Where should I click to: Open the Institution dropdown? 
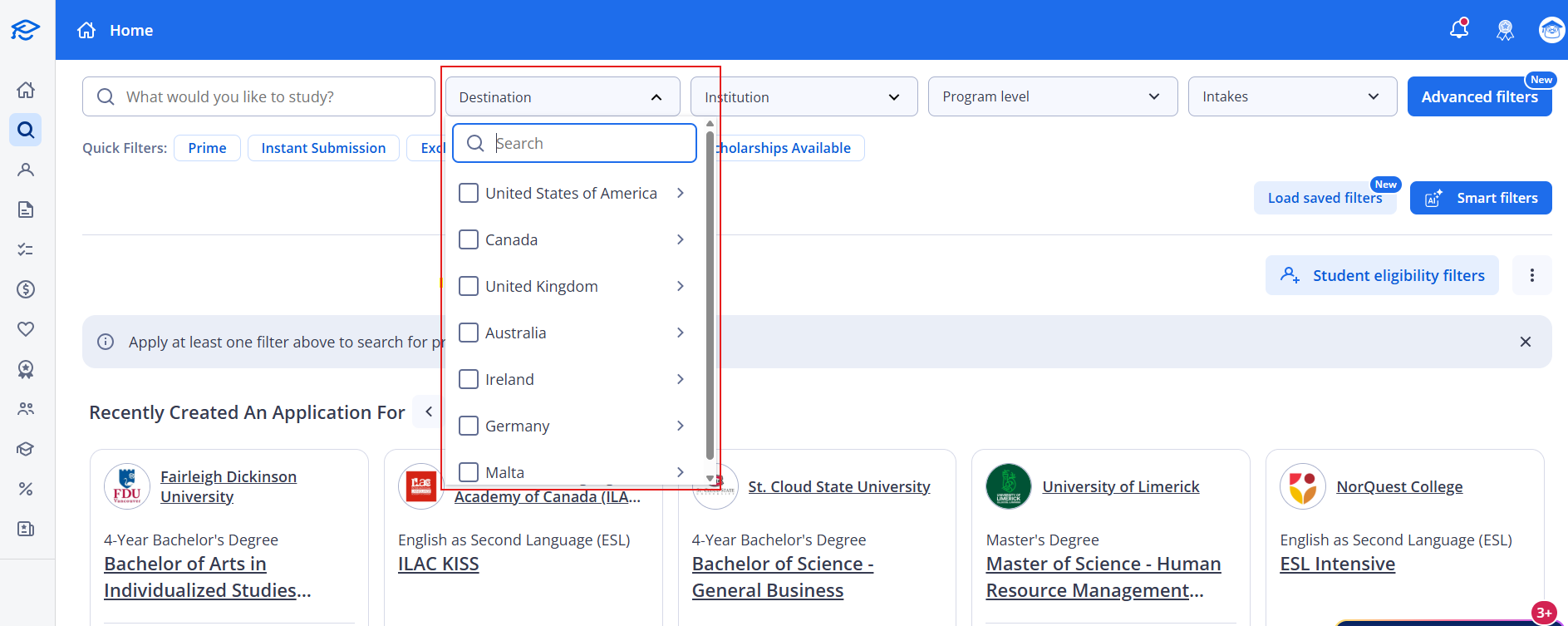pyautogui.click(x=804, y=96)
